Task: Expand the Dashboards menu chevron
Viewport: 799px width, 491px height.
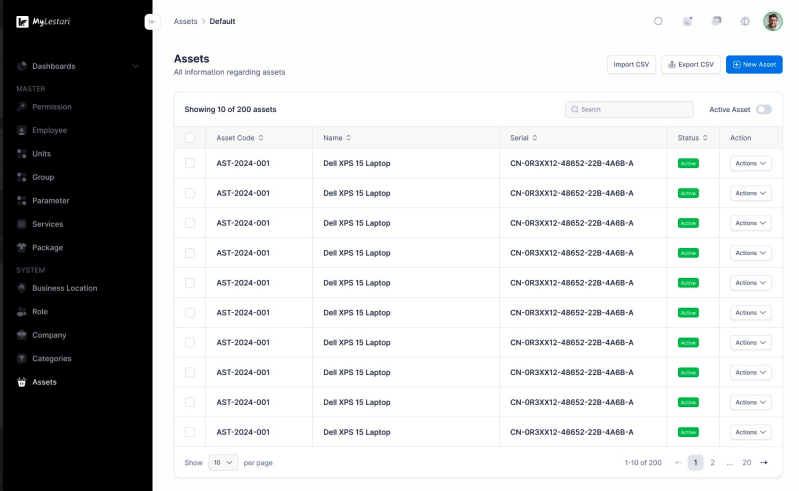Action: [x=135, y=66]
